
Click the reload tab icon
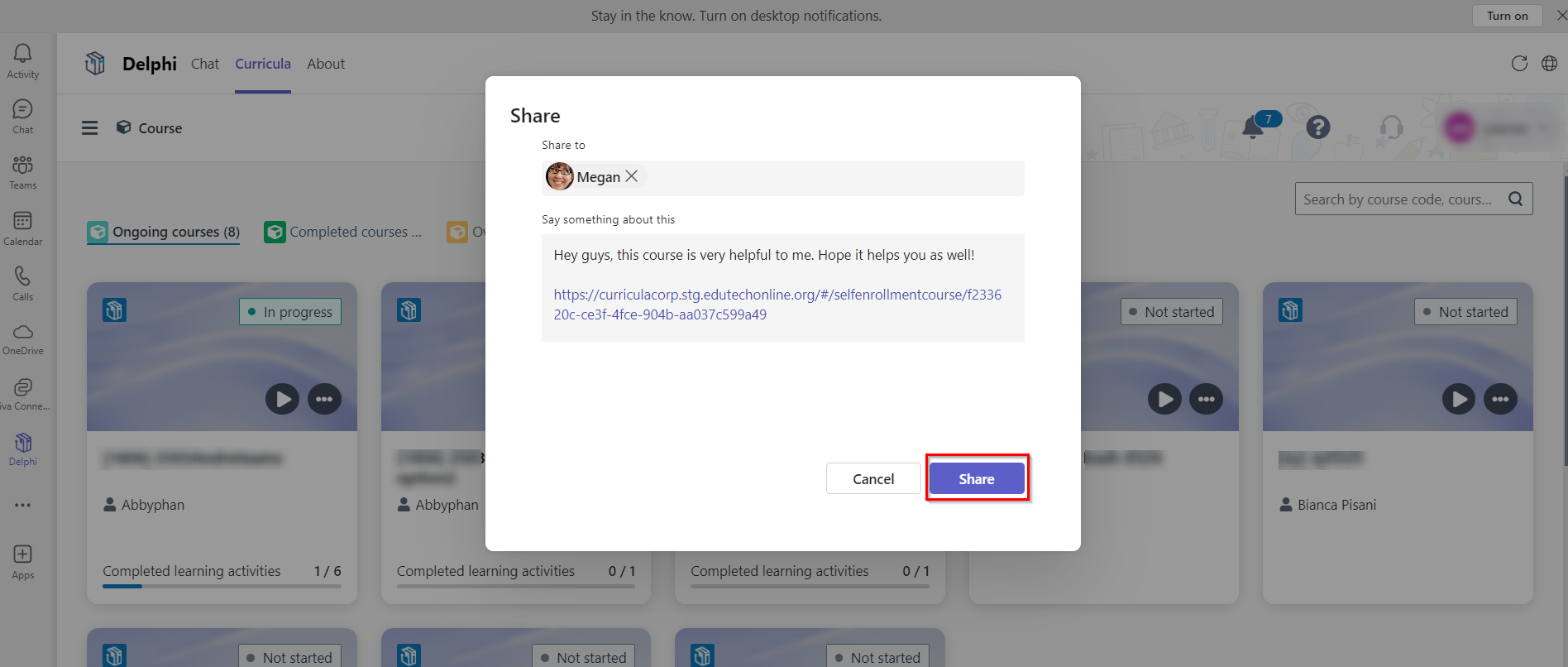1519,64
